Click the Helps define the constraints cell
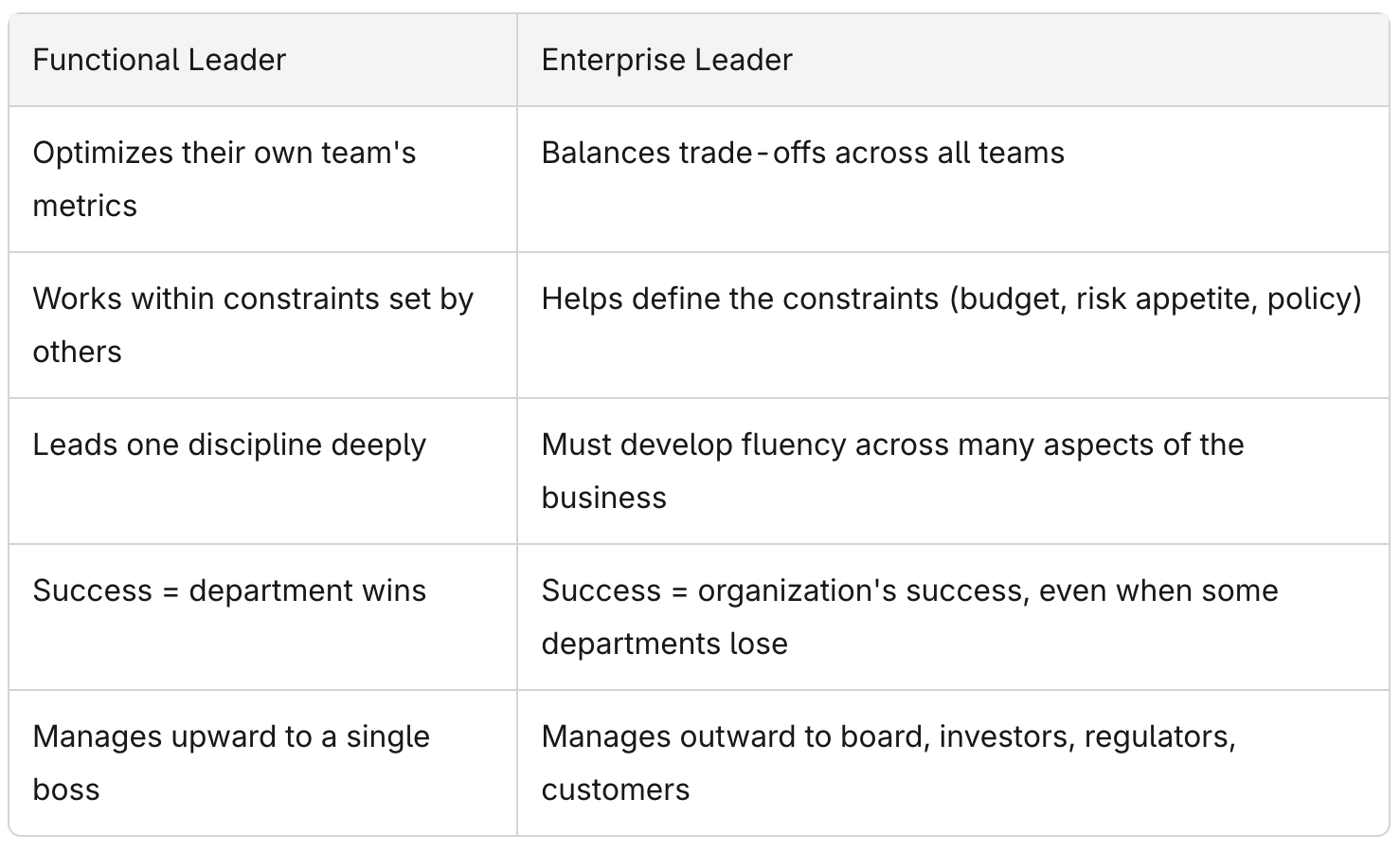This screenshot has width=1400, height=853. click(953, 325)
